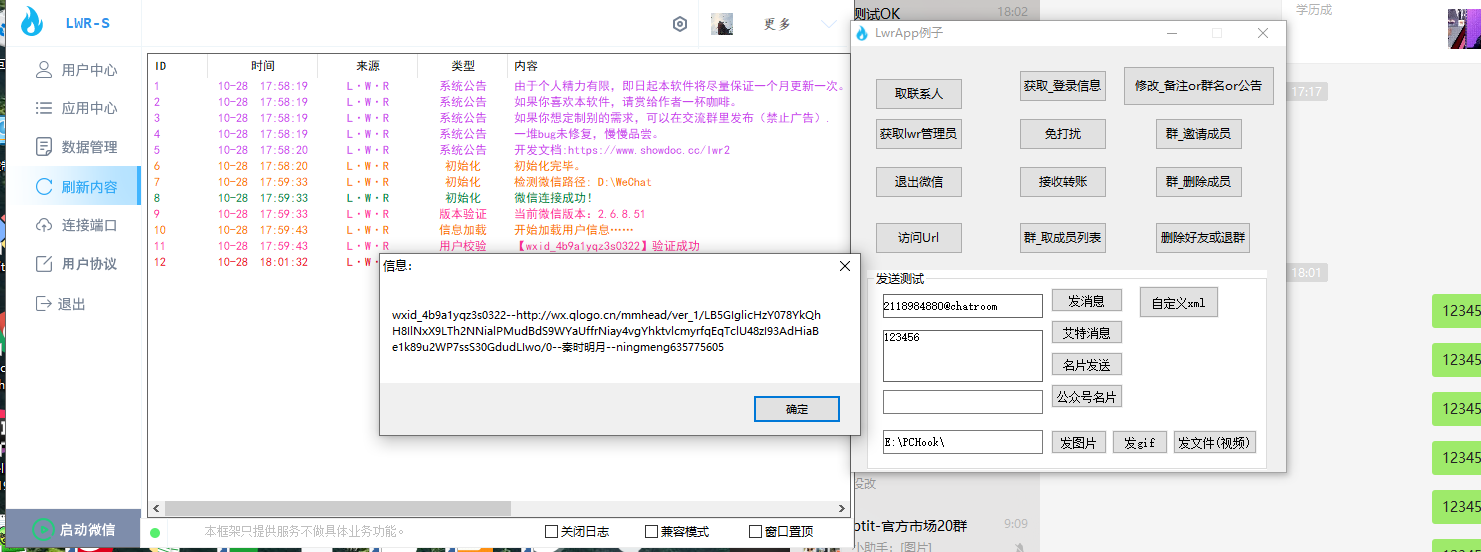
Task: Select log row 当前微信版本: 2.6.8.51
Action: tap(498, 214)
